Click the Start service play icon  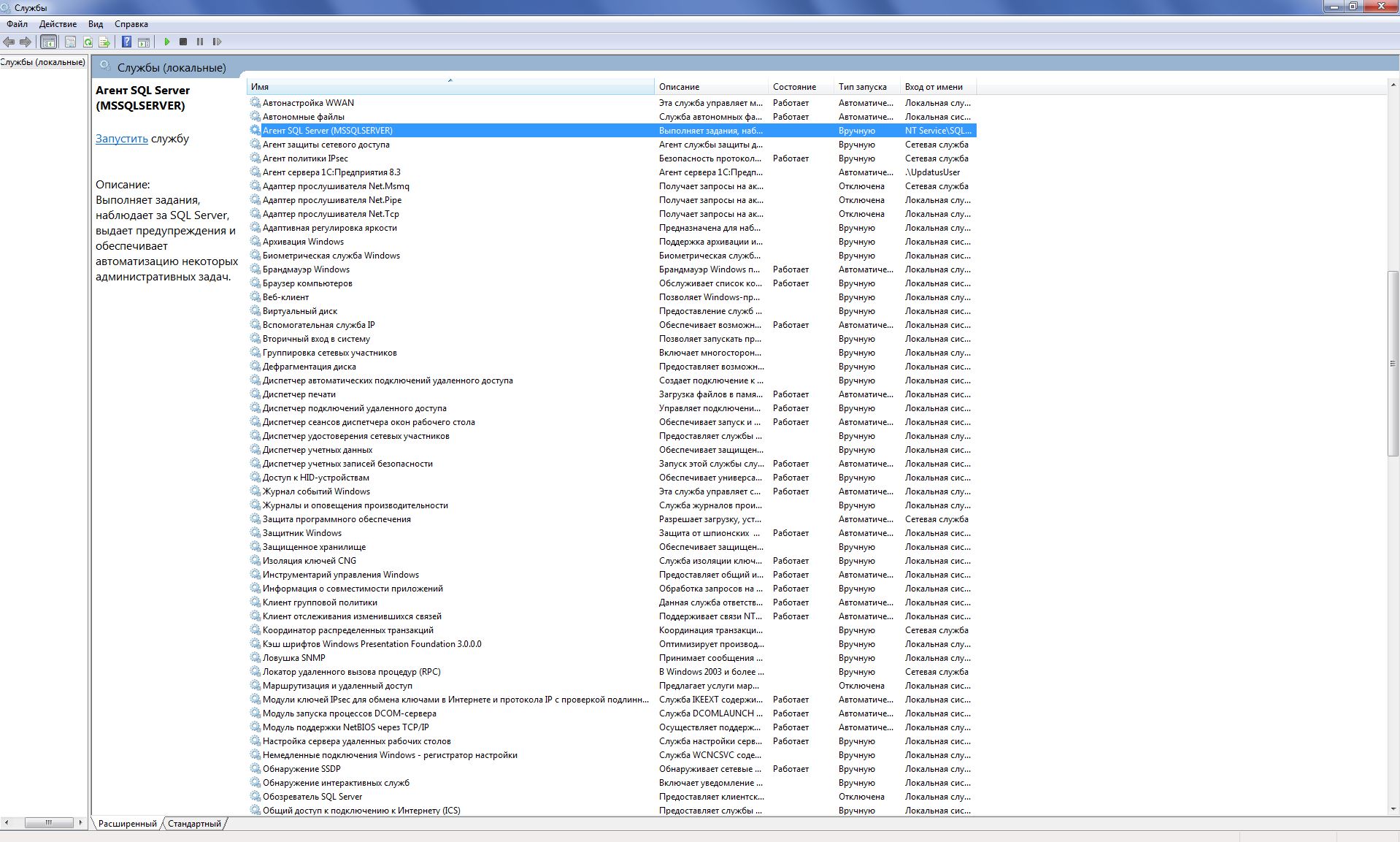click(x=166, y=42)
